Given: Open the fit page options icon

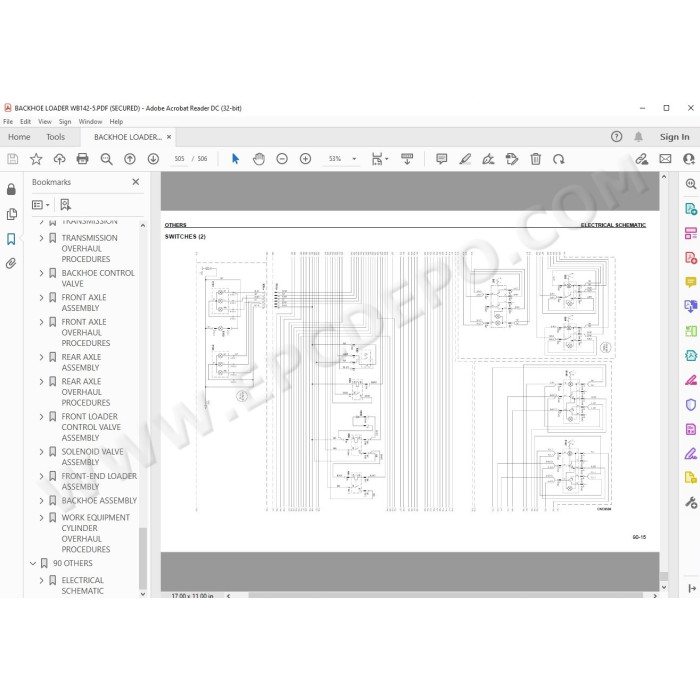Looking at the screenshot, I should coord(379,159).
